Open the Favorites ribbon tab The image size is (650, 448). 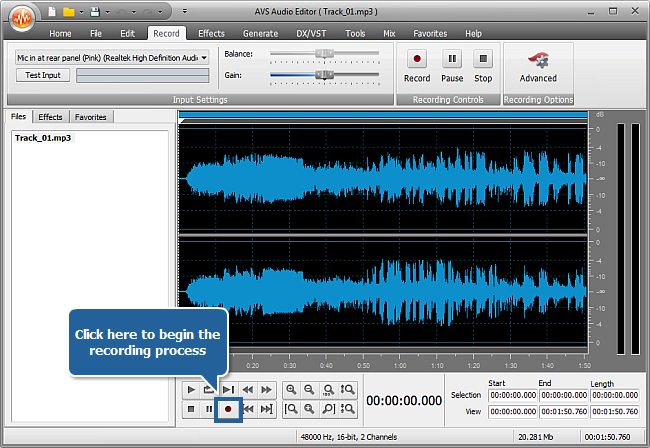coord(430,34)
